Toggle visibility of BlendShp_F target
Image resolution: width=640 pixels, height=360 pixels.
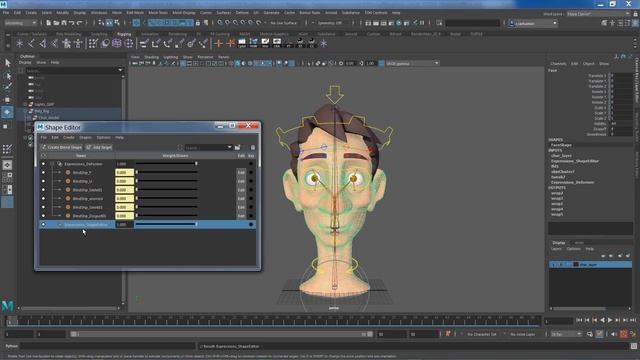coord(43,173)
